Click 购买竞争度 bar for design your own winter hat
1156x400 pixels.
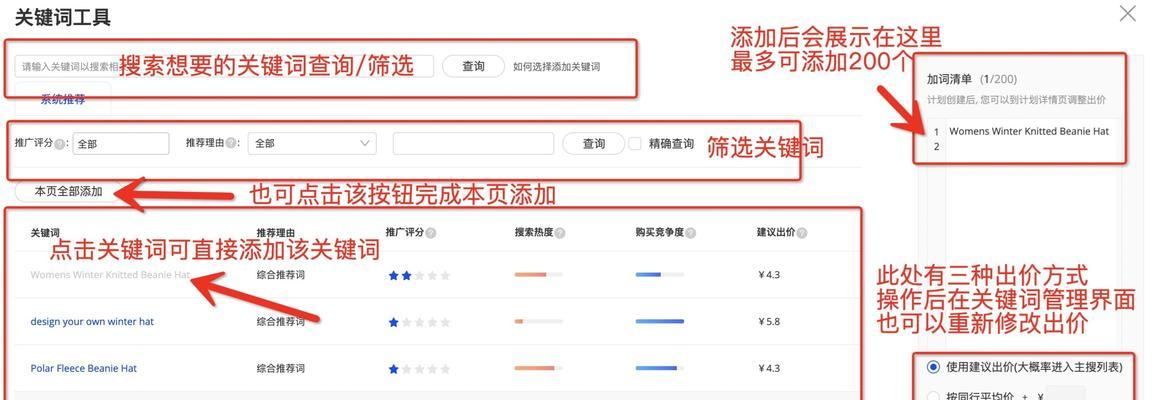click(x=660, y=321)
